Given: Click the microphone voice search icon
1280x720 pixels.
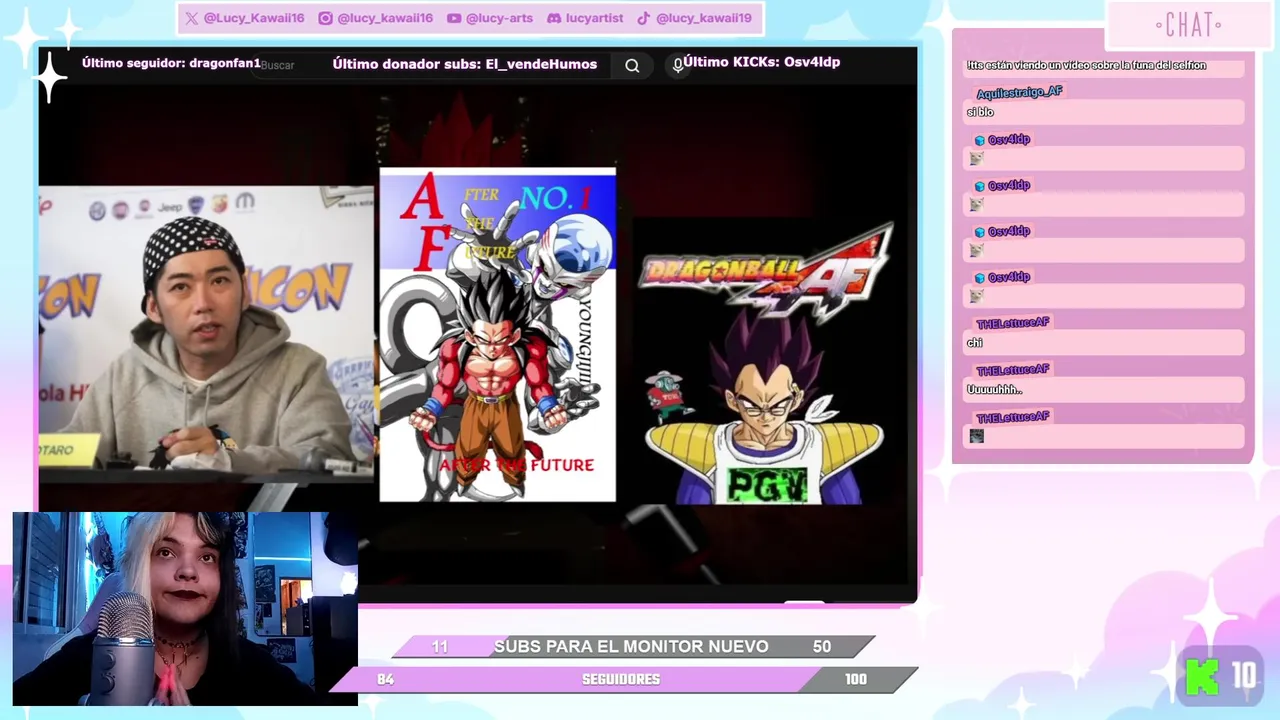Looking at the screenshot, I should pos(677,65).
